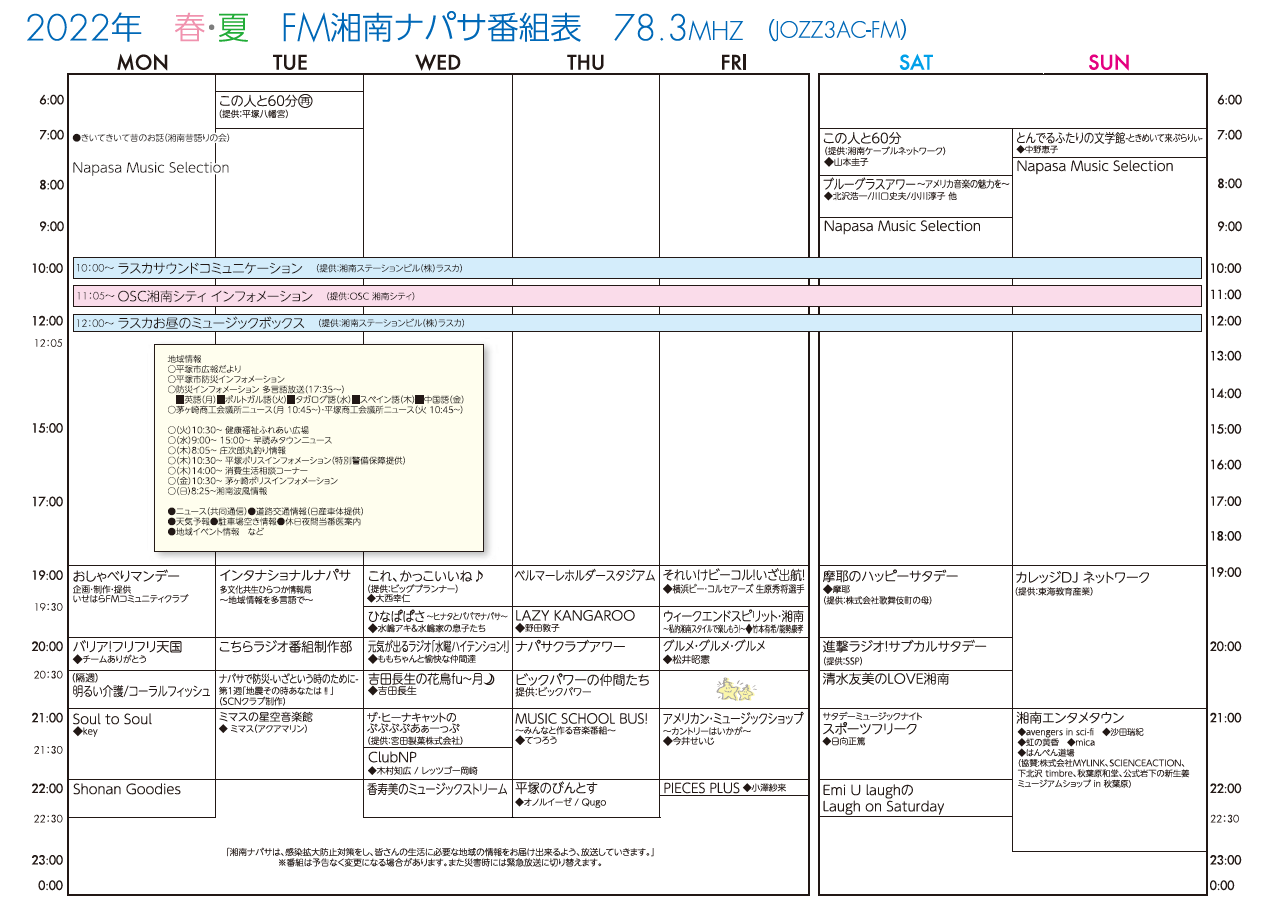The height and width of the screenshot is (902, 1262).
Task: Click 'これ、かっこいいね♪' on Wednesday
Action: click(426, 576)
